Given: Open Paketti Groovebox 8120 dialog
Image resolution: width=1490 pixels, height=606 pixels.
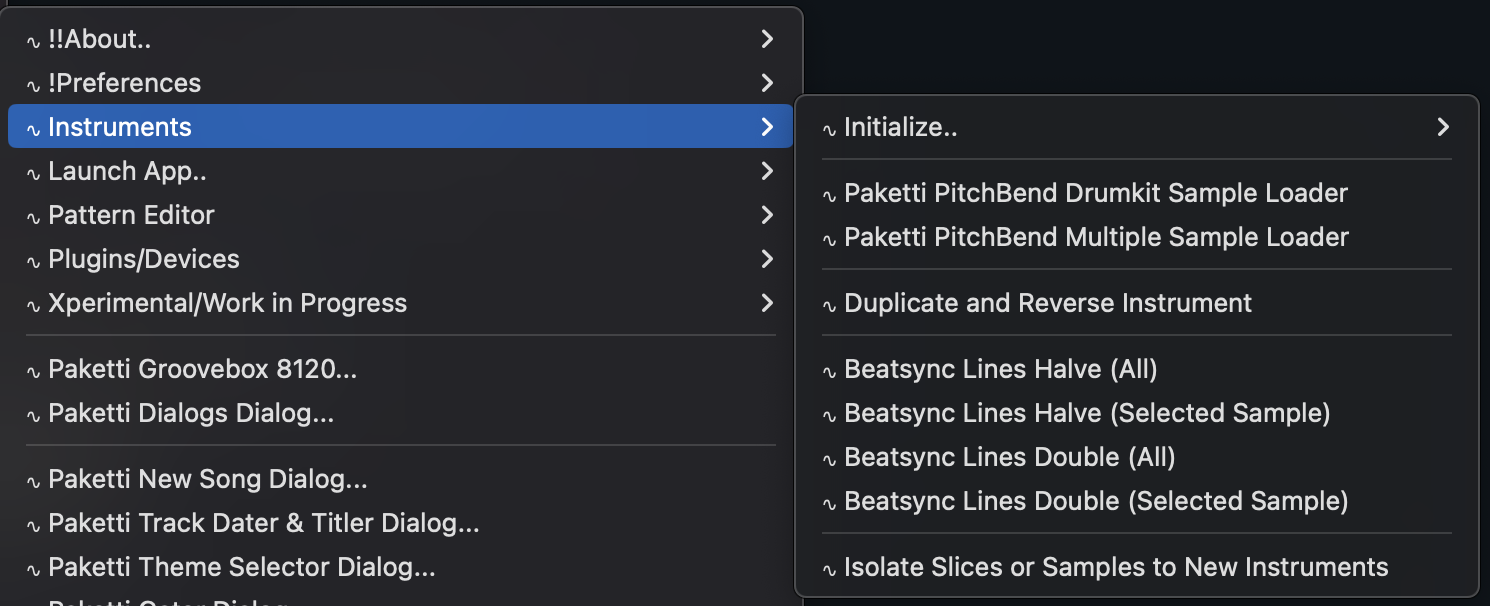Looking at the screenshot, I should coord(202,369).
